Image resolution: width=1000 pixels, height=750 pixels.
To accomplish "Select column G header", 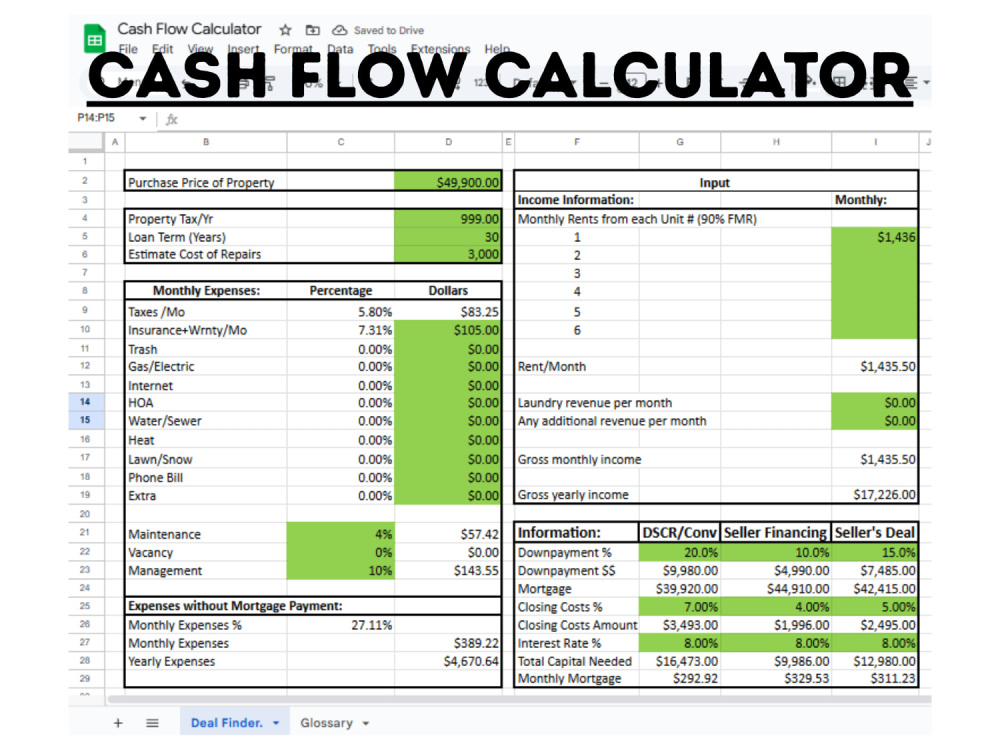I will (680, 142).
